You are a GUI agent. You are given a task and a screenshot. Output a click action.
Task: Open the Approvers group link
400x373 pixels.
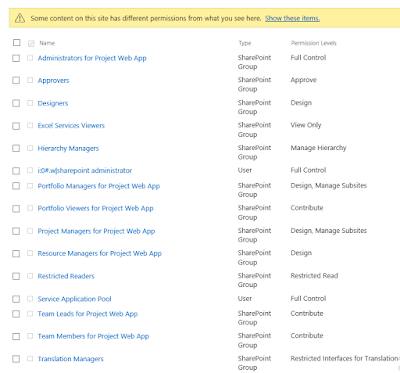click(x=53, y=80)
